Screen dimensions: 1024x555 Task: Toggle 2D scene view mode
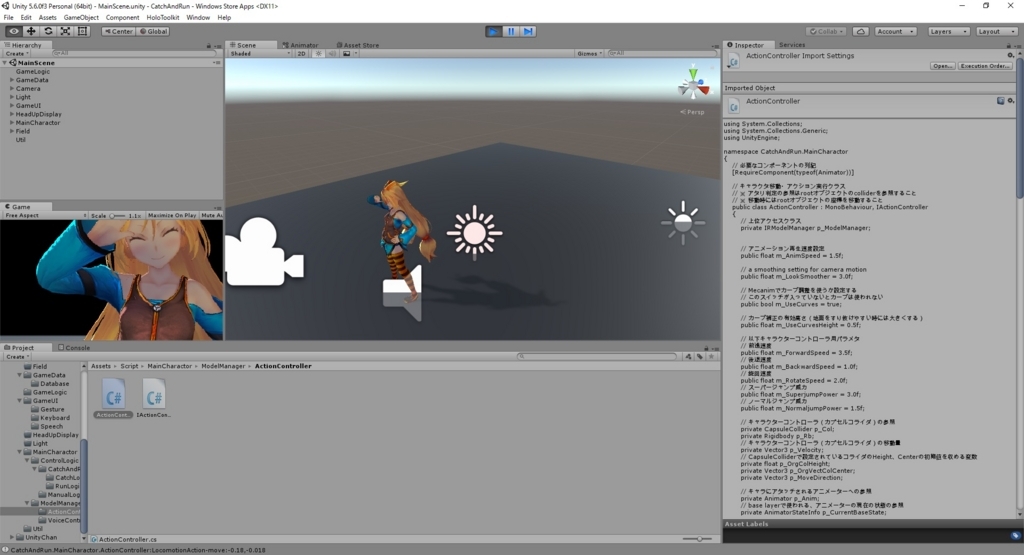(x=301, y=54)
